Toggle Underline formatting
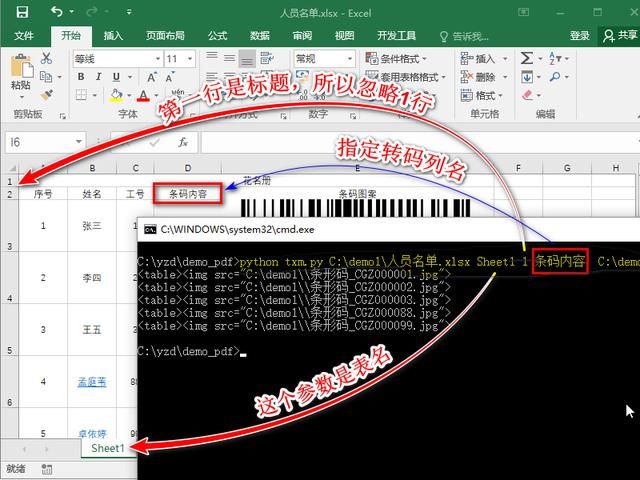Screen dimensions: 640x480 point(116,77)
